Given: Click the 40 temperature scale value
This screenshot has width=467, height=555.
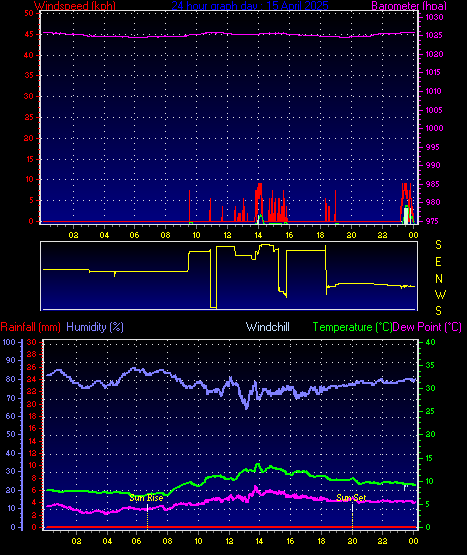Looking at the screenshot, I should pos(430,342).
